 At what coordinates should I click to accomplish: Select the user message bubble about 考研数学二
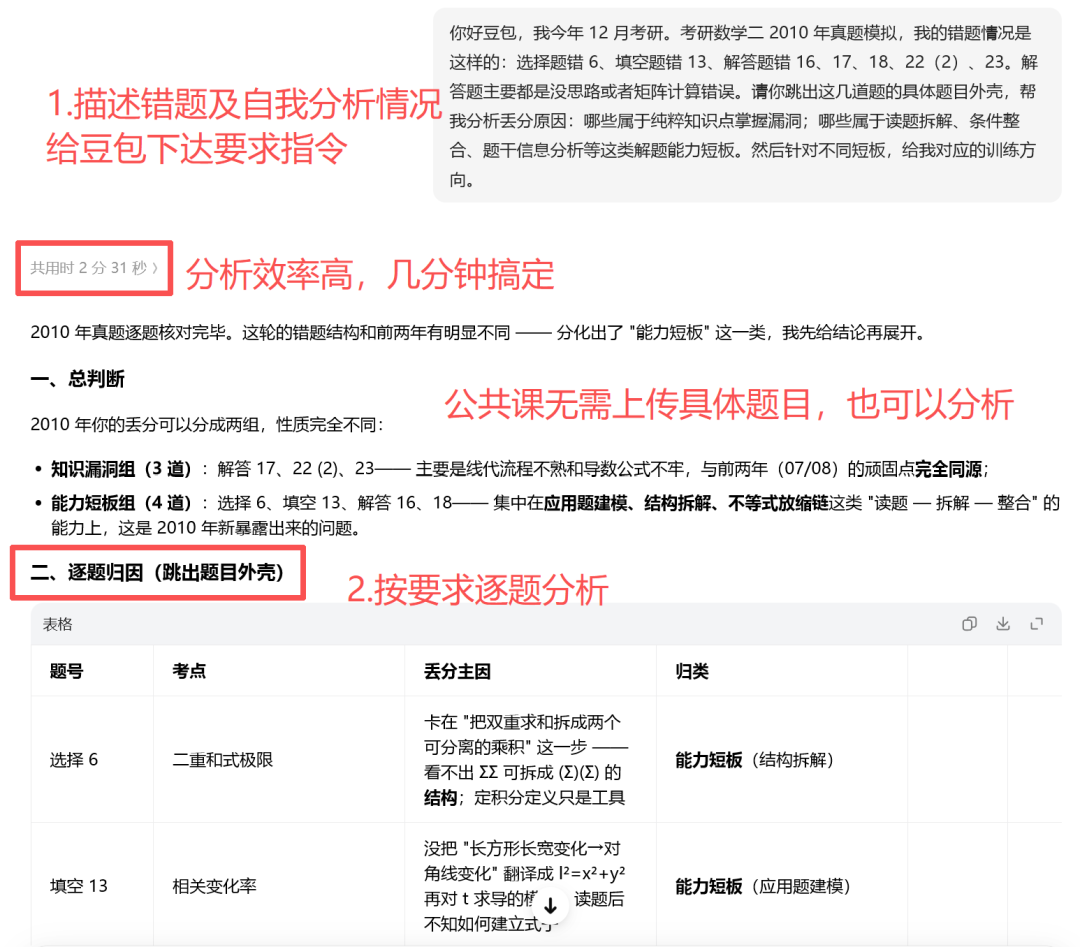click(x=747, y=105)
